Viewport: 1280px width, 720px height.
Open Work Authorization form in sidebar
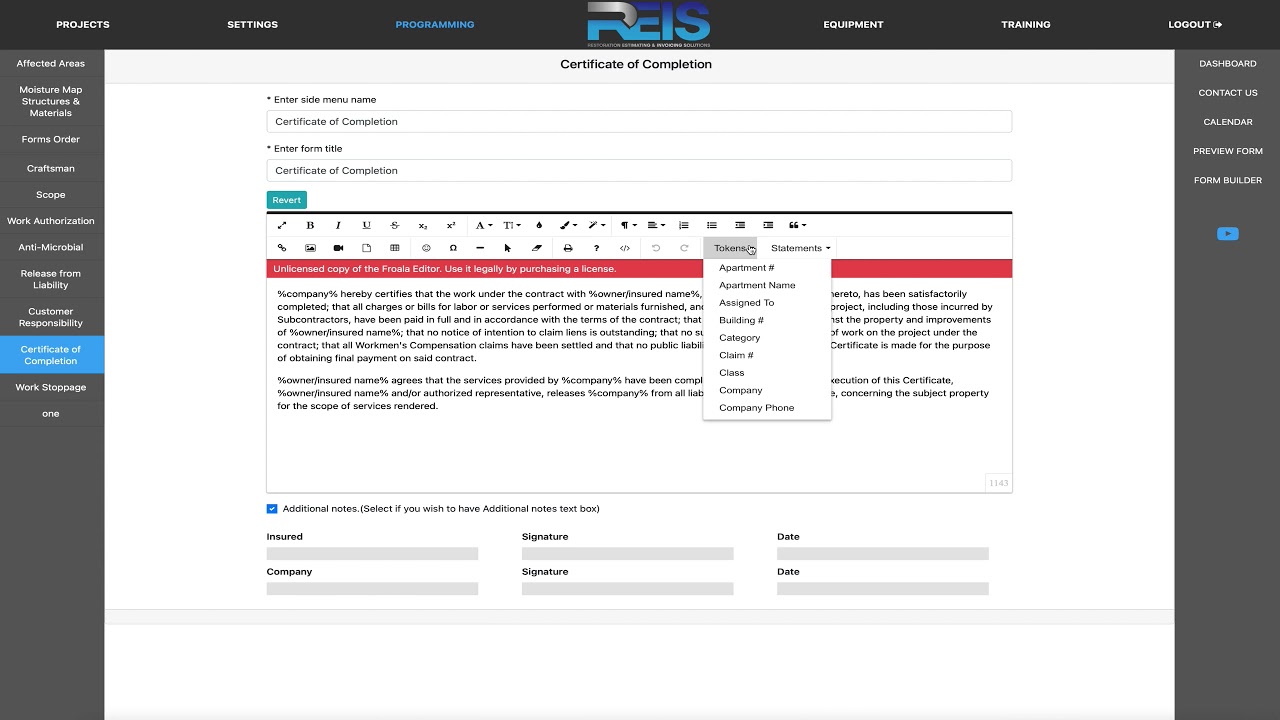point(51,221)
